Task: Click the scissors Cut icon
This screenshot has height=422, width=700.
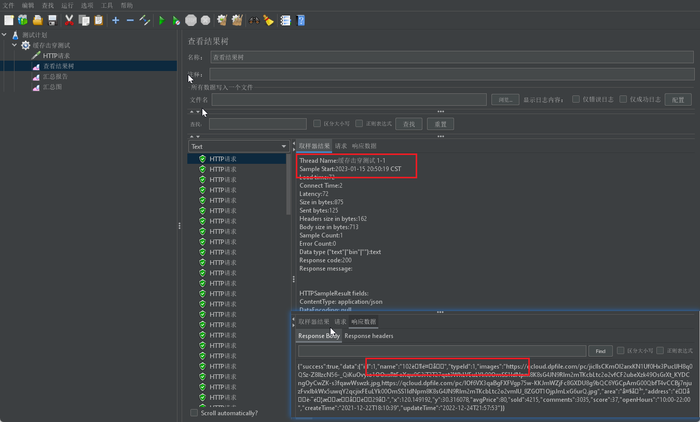Action: 69,21
